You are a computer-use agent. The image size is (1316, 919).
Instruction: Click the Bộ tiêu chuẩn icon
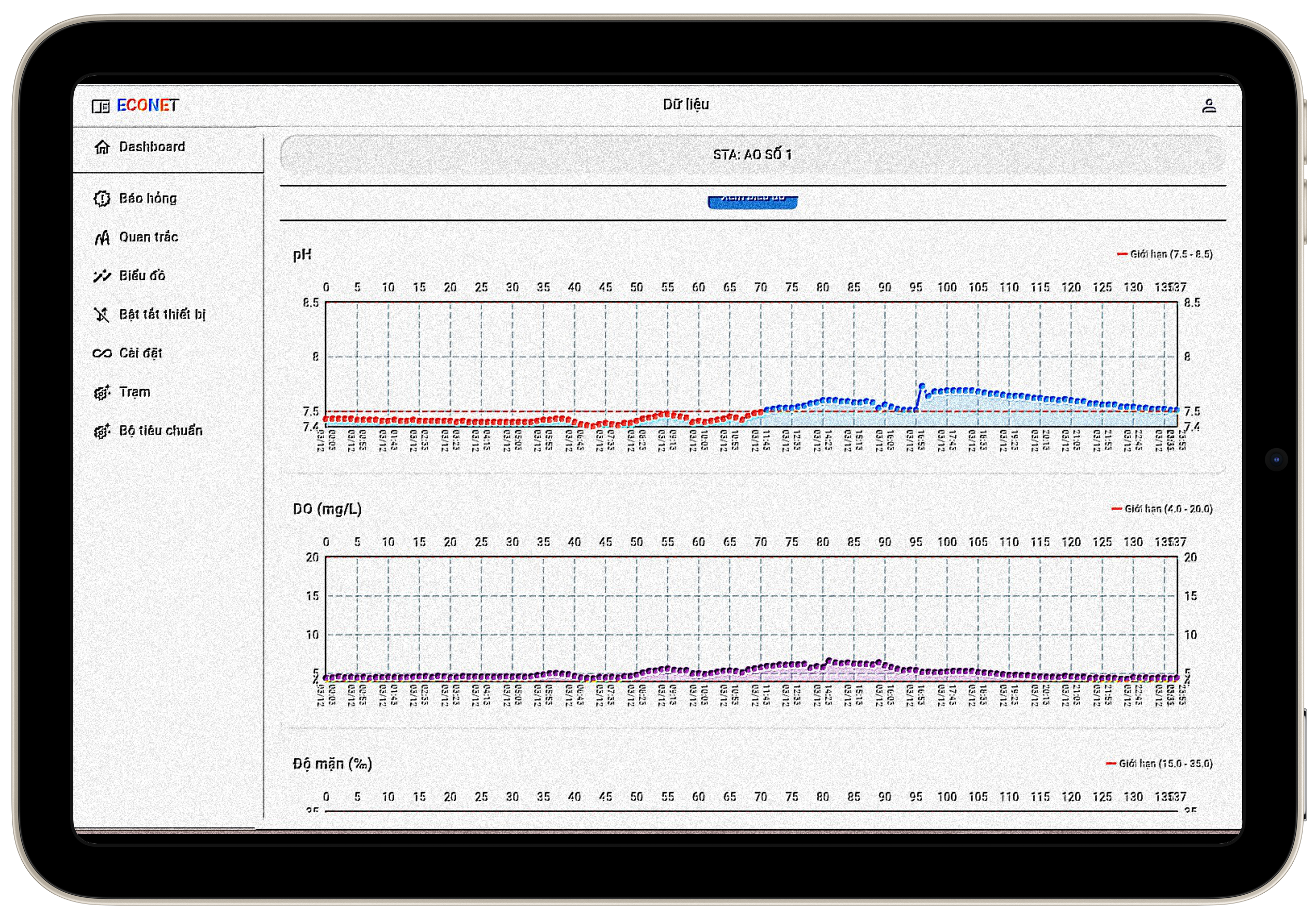[102, 431]
